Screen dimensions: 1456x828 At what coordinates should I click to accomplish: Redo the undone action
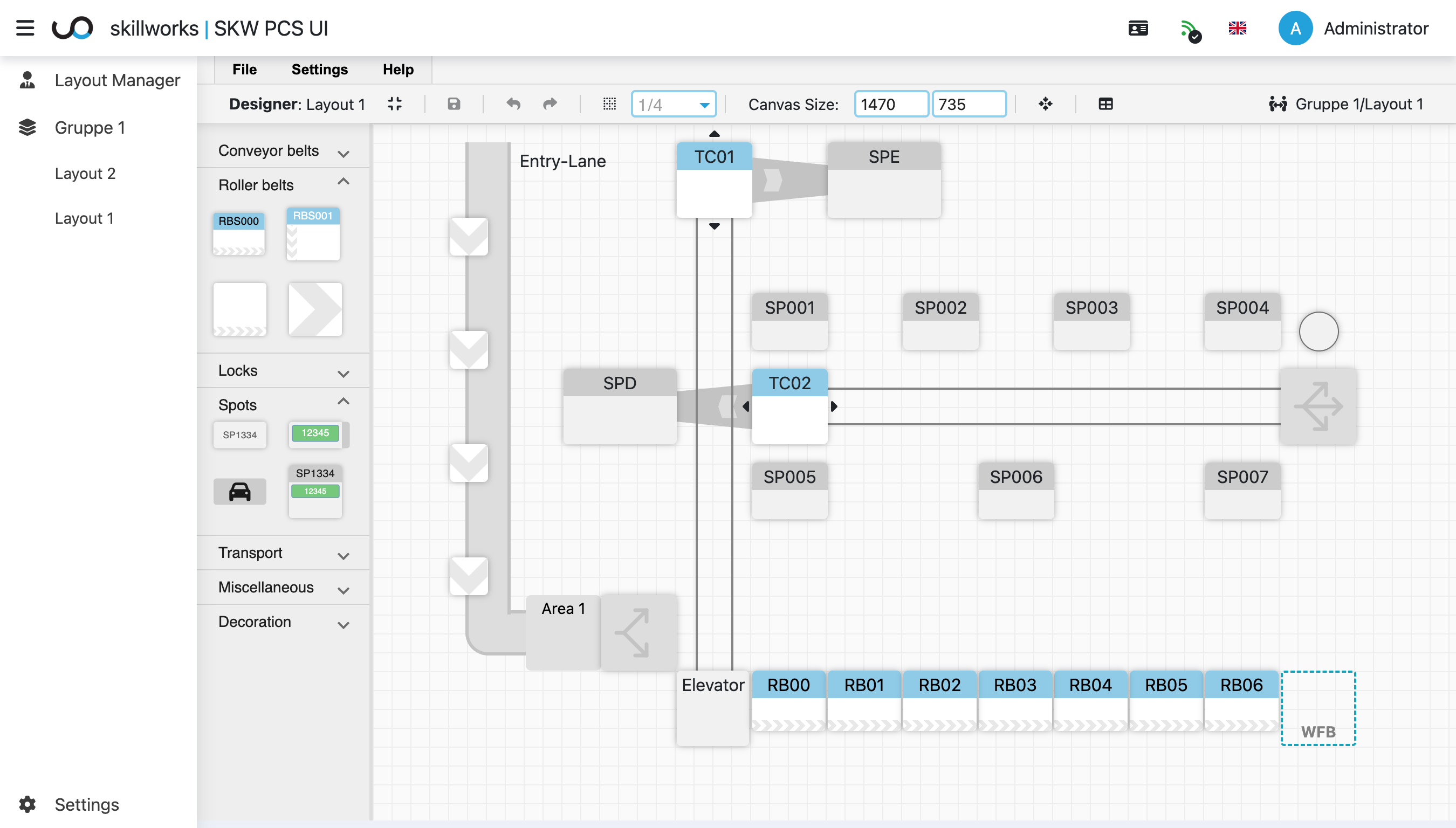[550, 103]
